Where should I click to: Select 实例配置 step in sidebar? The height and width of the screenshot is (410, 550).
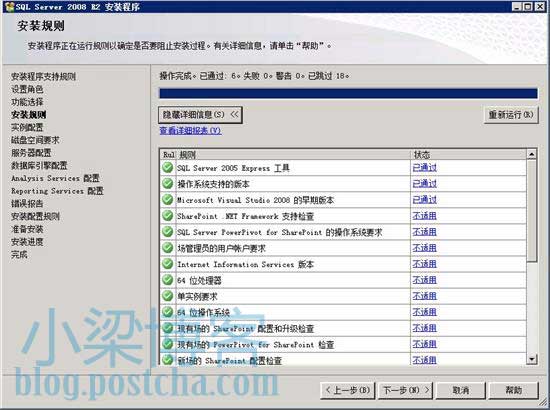[27, 127]
